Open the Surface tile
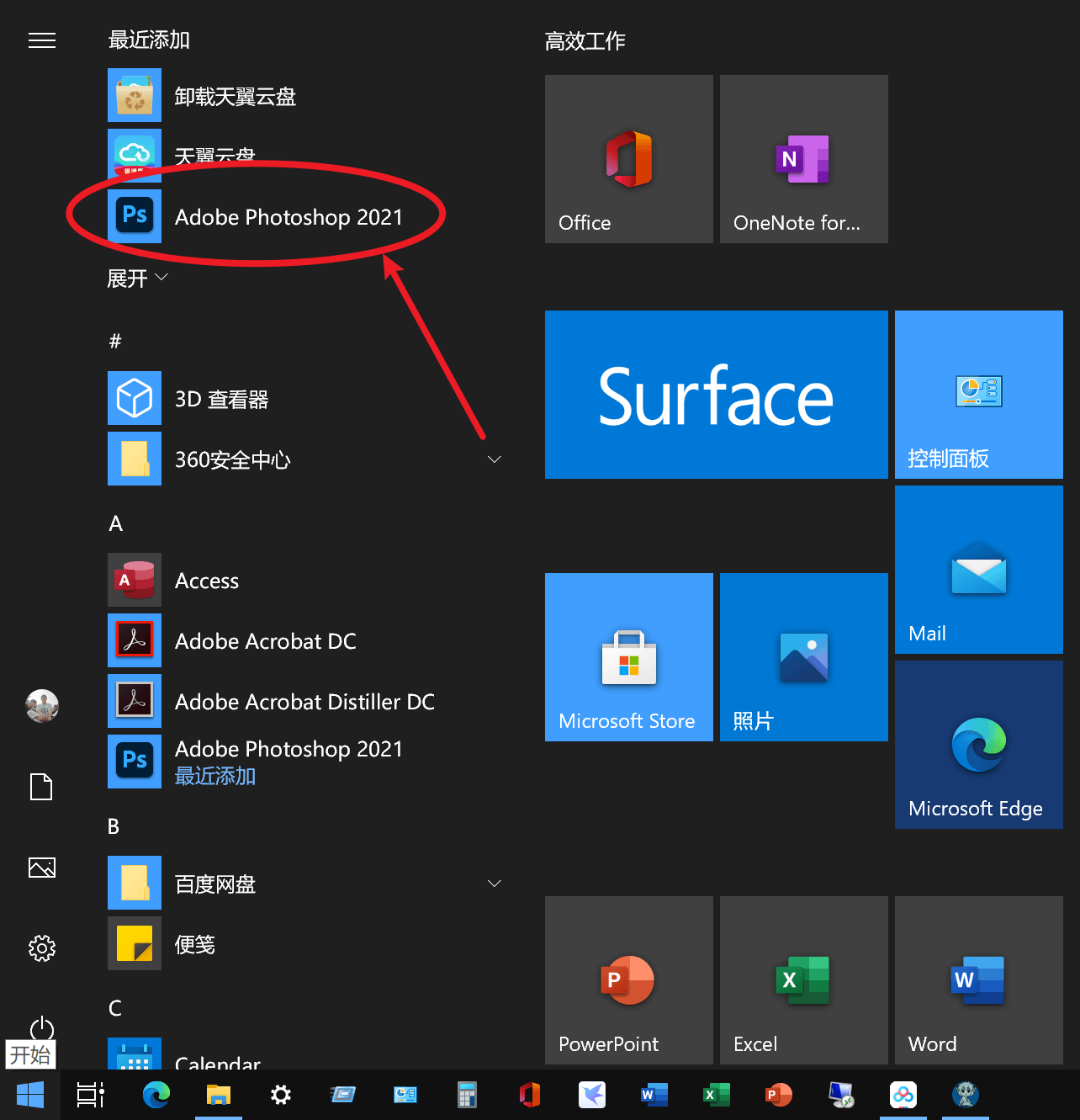Viewport: 1080px width, 1120px height. (717, 395)
